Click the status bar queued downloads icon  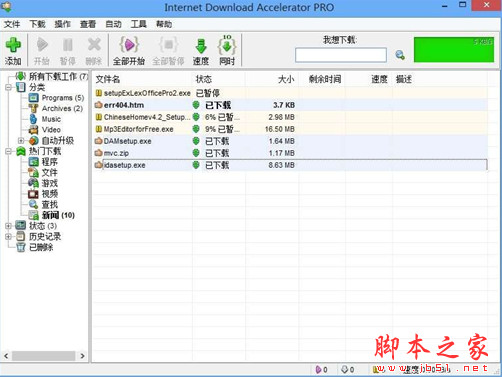click(x=345, y=369)
